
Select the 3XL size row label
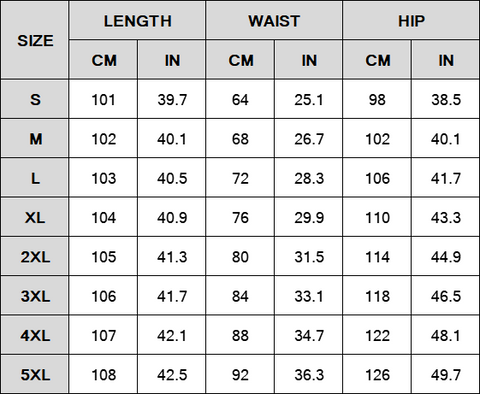(34, 296)
